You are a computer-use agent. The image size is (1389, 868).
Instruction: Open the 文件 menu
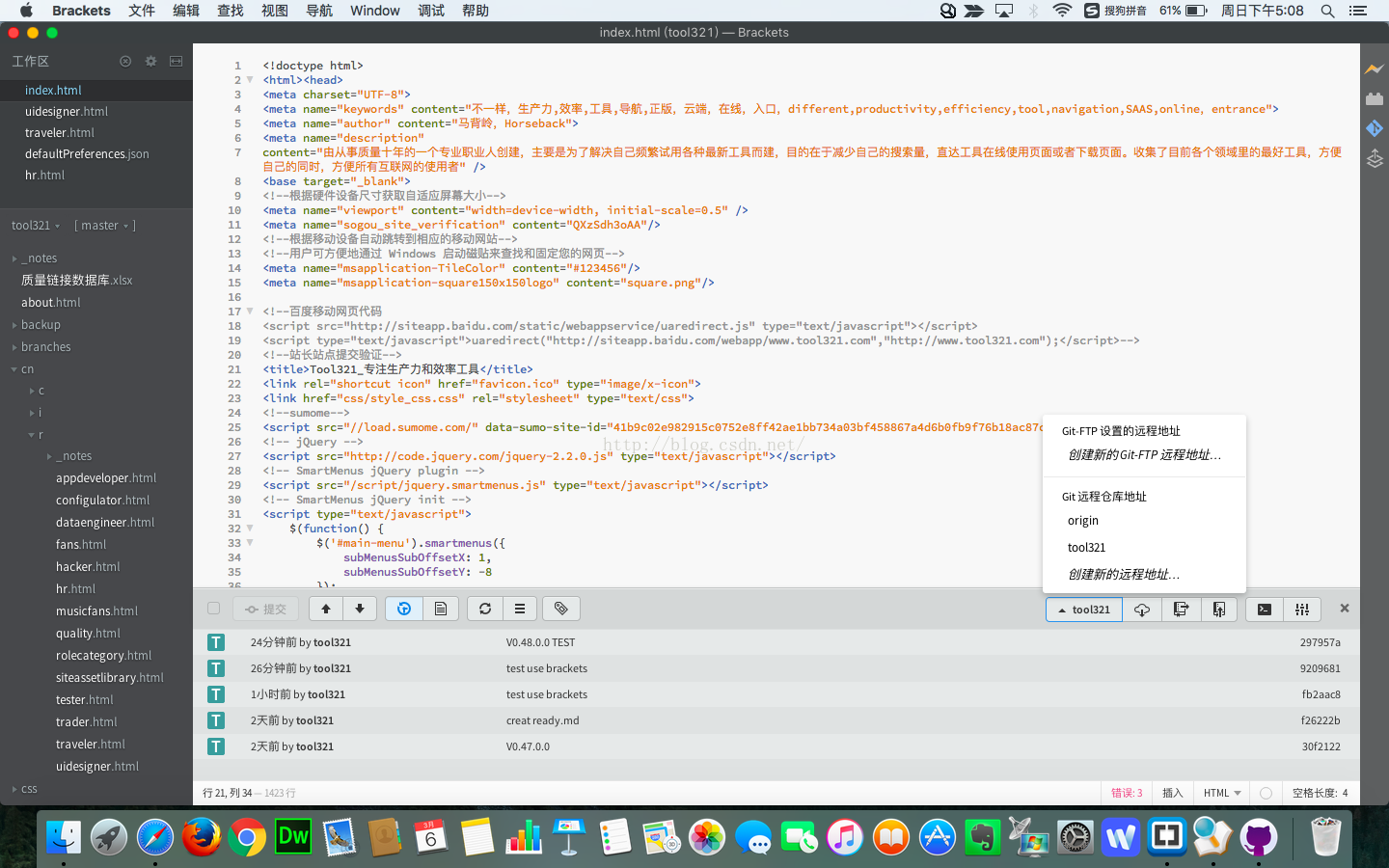tap(142, 11)
